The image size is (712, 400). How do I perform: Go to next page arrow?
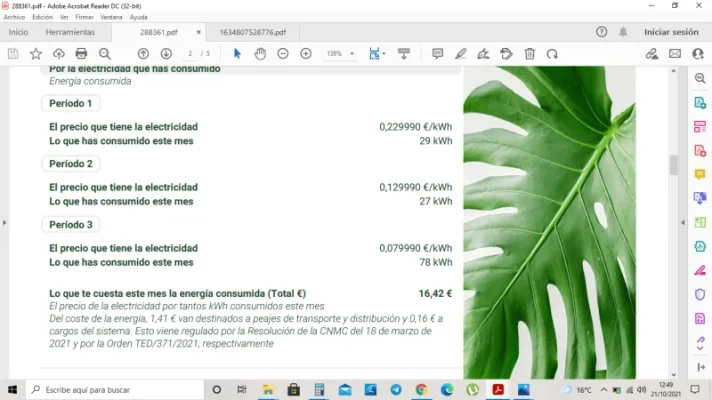[x=166, y=54]
